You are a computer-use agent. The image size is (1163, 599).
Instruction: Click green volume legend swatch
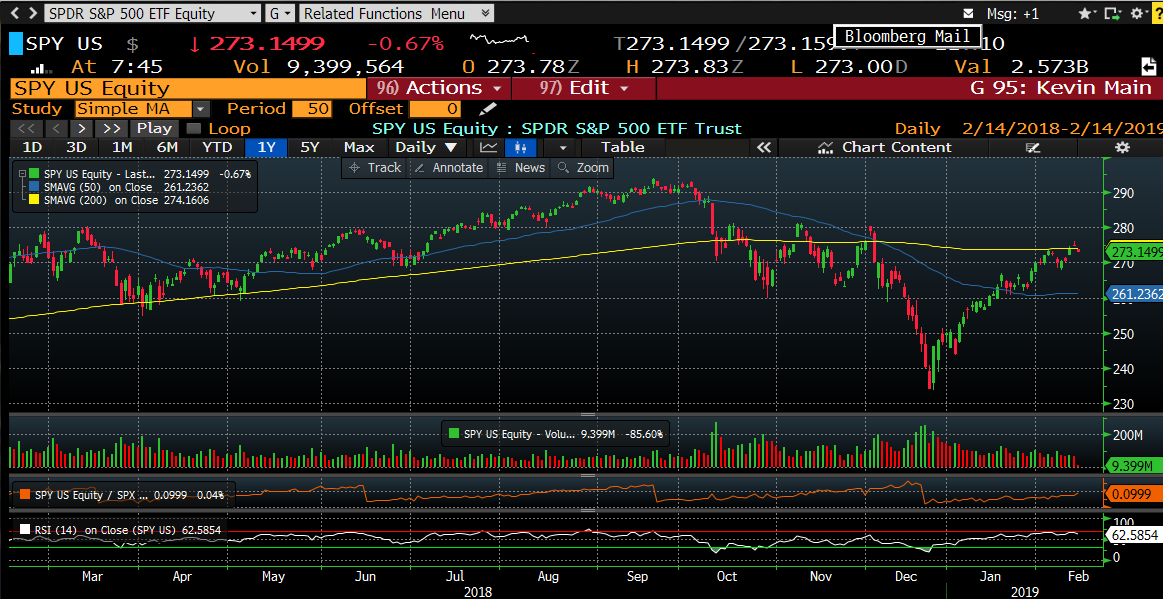(x=454, y=434)
